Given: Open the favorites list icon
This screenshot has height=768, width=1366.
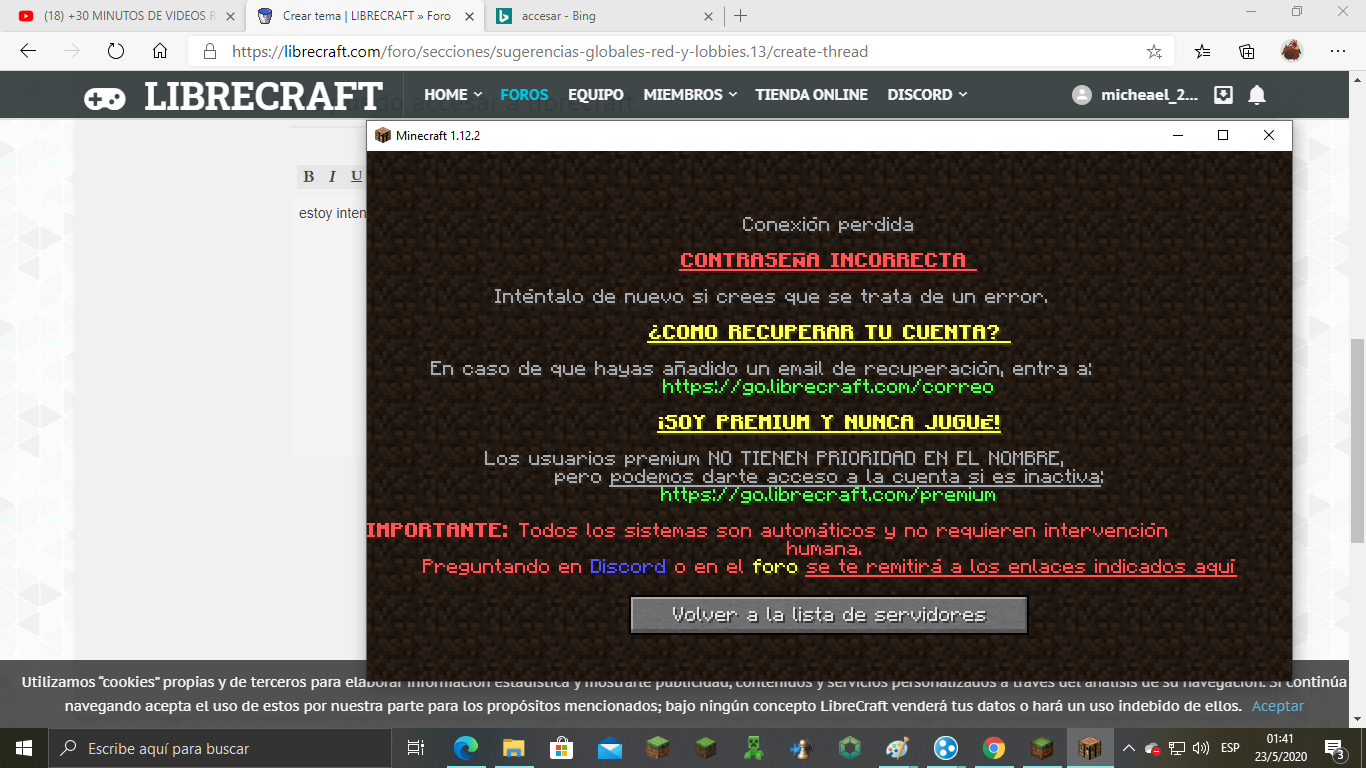Looking at the screenshot, I should pos(1202,51).
